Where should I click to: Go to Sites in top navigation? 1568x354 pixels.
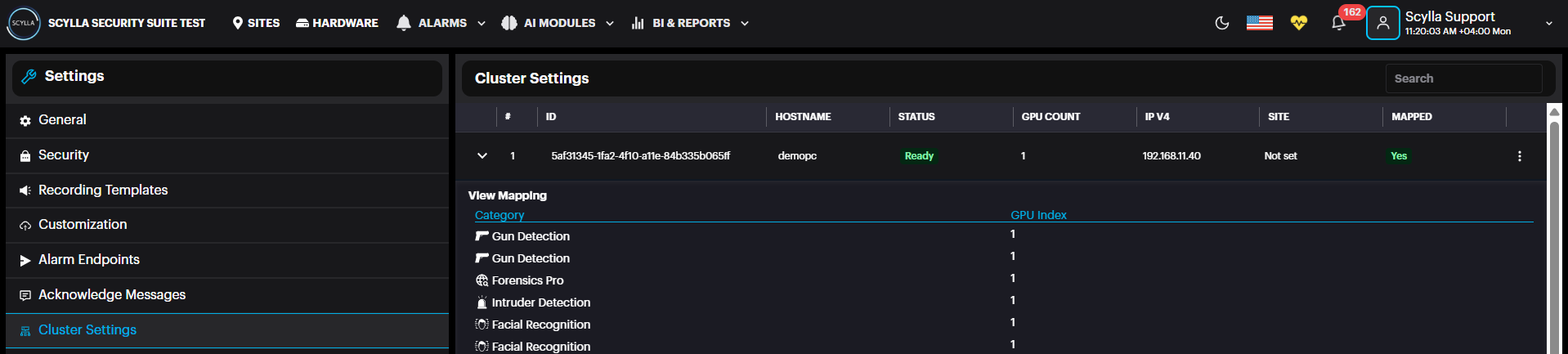pyautogui.click(x=256, y=23)
